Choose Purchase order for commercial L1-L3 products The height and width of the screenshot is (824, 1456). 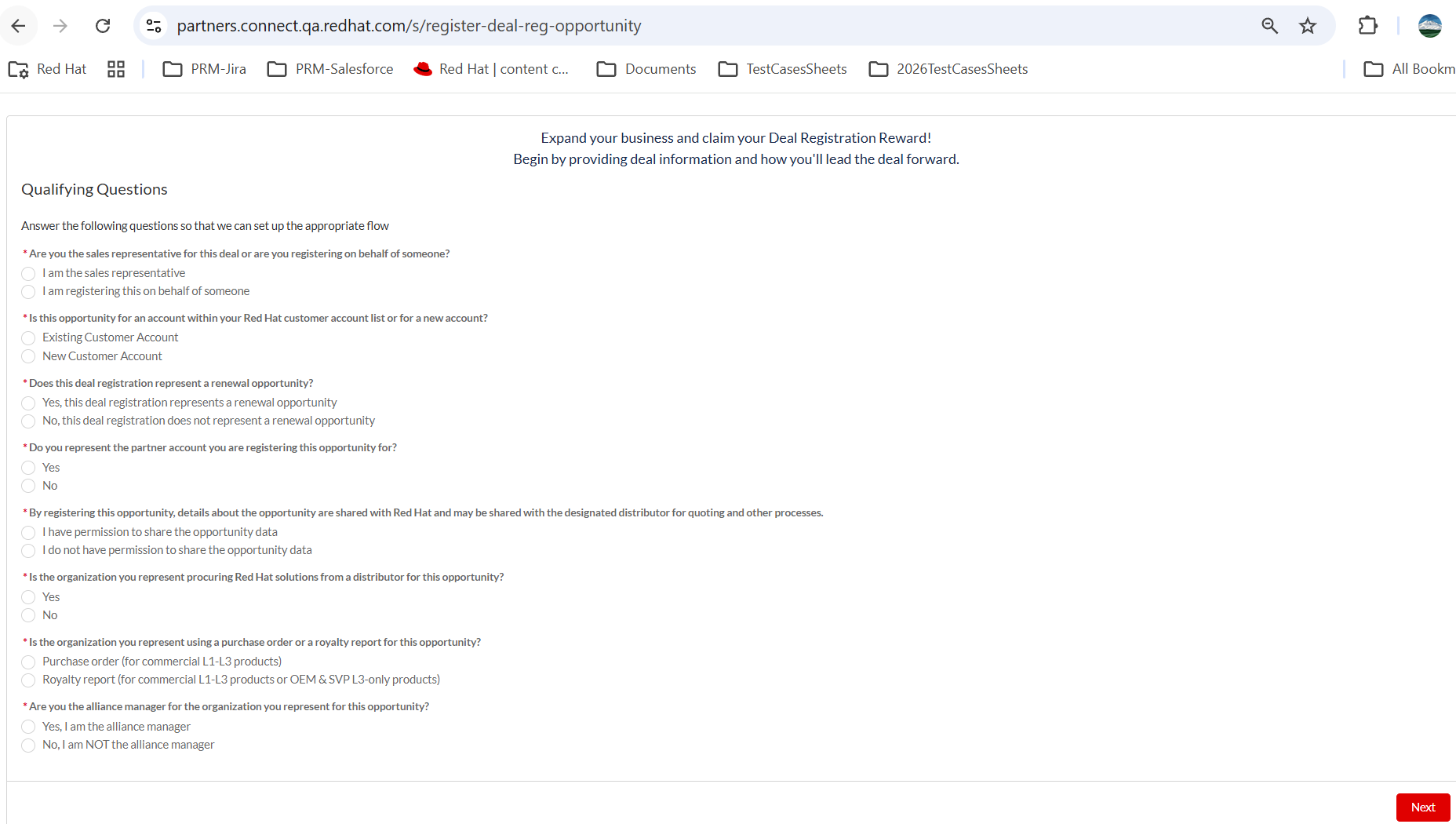pos(28,662)
